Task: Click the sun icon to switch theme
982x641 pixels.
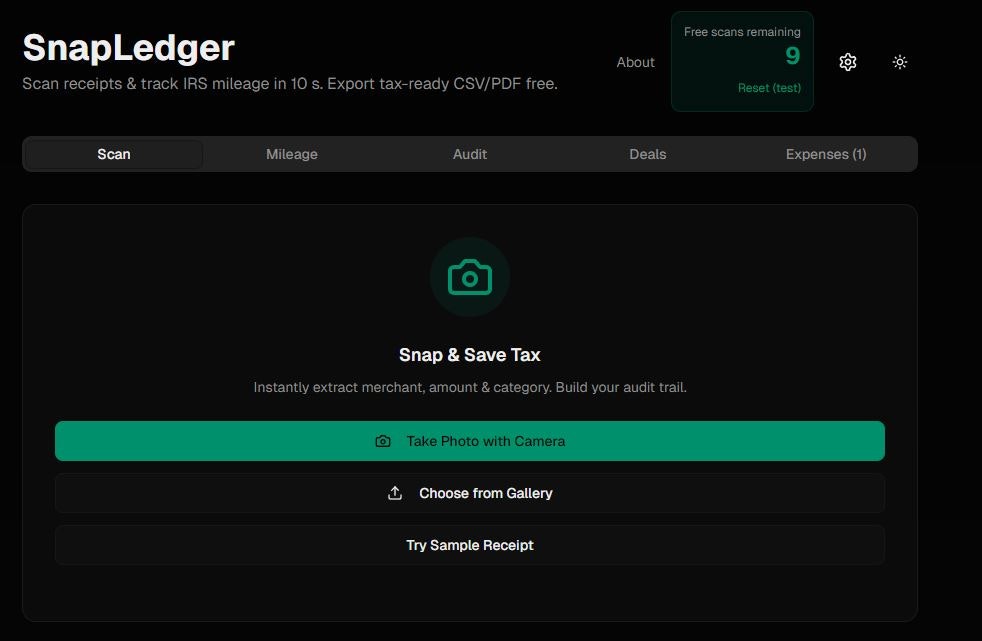Action: tap(900, 62)
